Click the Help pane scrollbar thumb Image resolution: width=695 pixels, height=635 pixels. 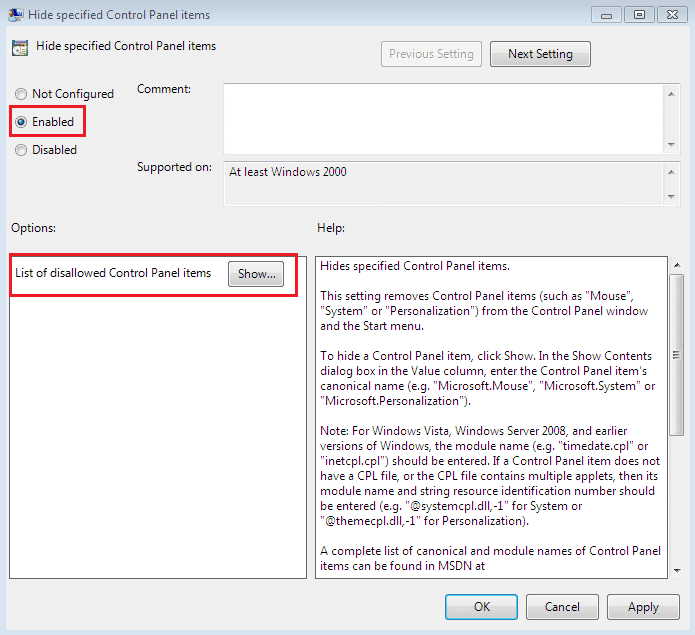(676, 355)
